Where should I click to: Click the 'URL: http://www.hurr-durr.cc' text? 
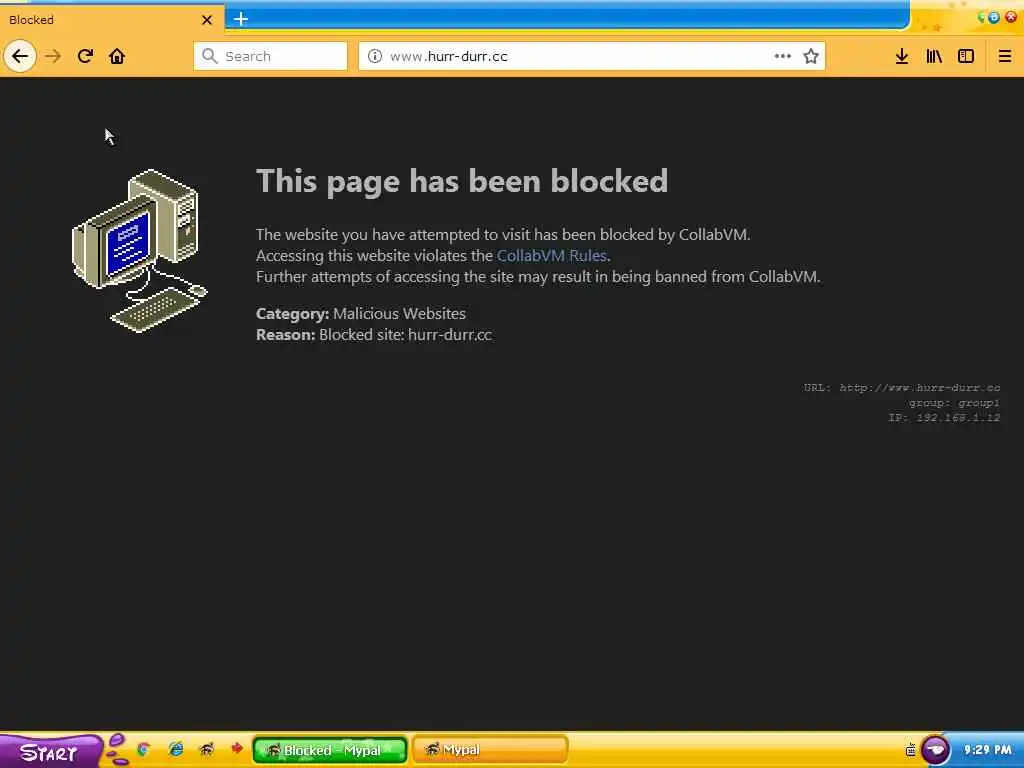click(x=902, y=387)
